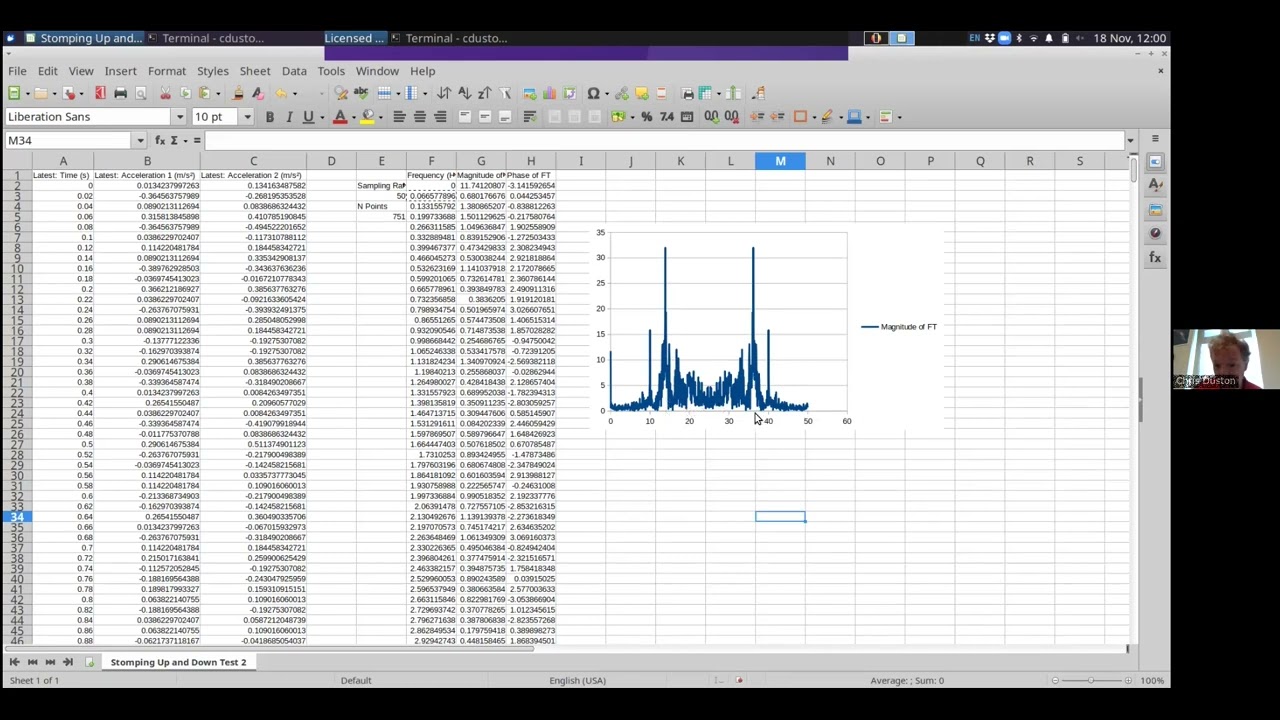Image resolution: width=1280 pixels, height=720 pixels.
Task: Open the Name Box dropdown arrow
Action: point(140,141)
